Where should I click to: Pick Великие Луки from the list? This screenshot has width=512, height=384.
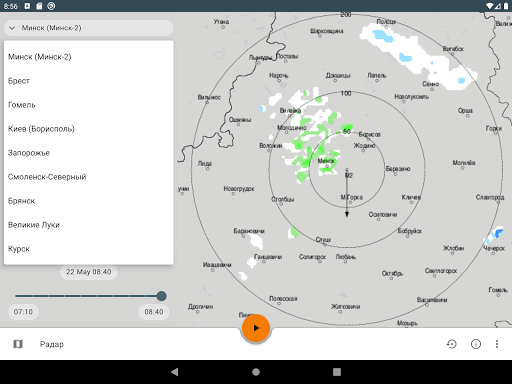click(89, 225)
